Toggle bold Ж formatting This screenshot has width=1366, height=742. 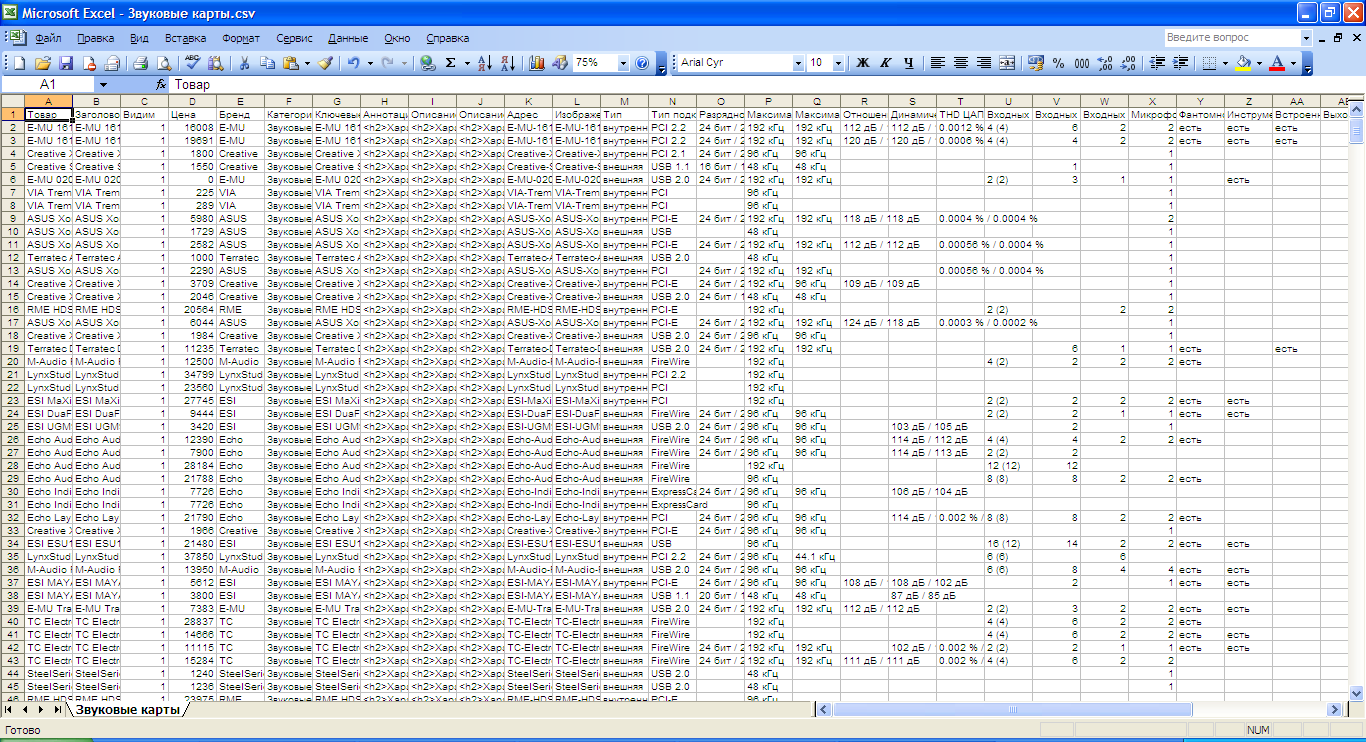pyautogui.click(x=863, y=63)
